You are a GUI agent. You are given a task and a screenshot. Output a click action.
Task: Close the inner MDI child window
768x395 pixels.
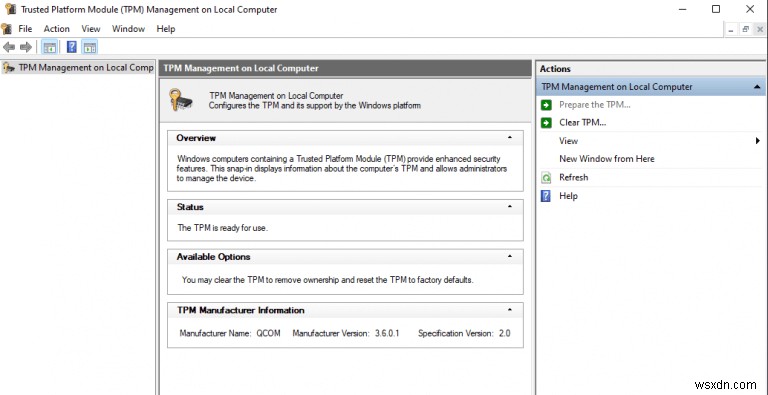(x=760, y=29)
